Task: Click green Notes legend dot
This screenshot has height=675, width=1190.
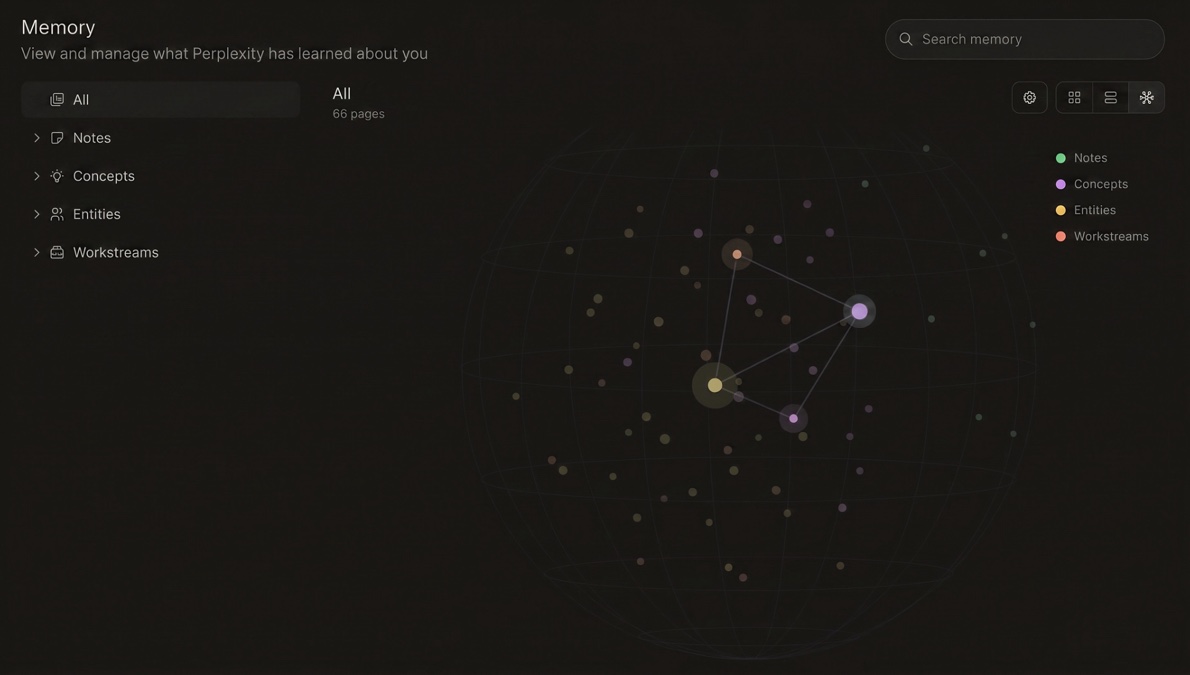Action: [x=1061, y=158]
